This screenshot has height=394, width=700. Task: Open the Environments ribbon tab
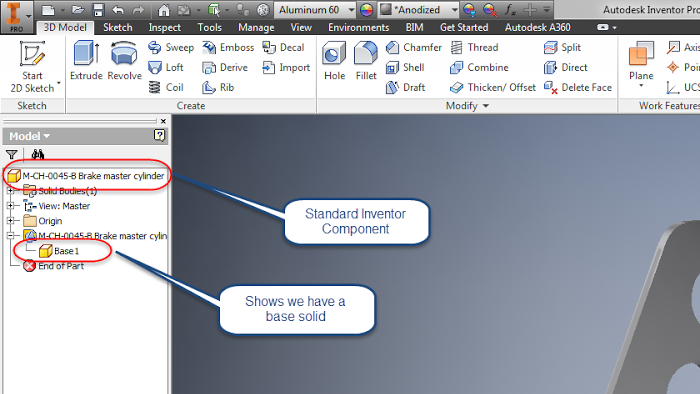pyautogui.click(x=358, y=28)
